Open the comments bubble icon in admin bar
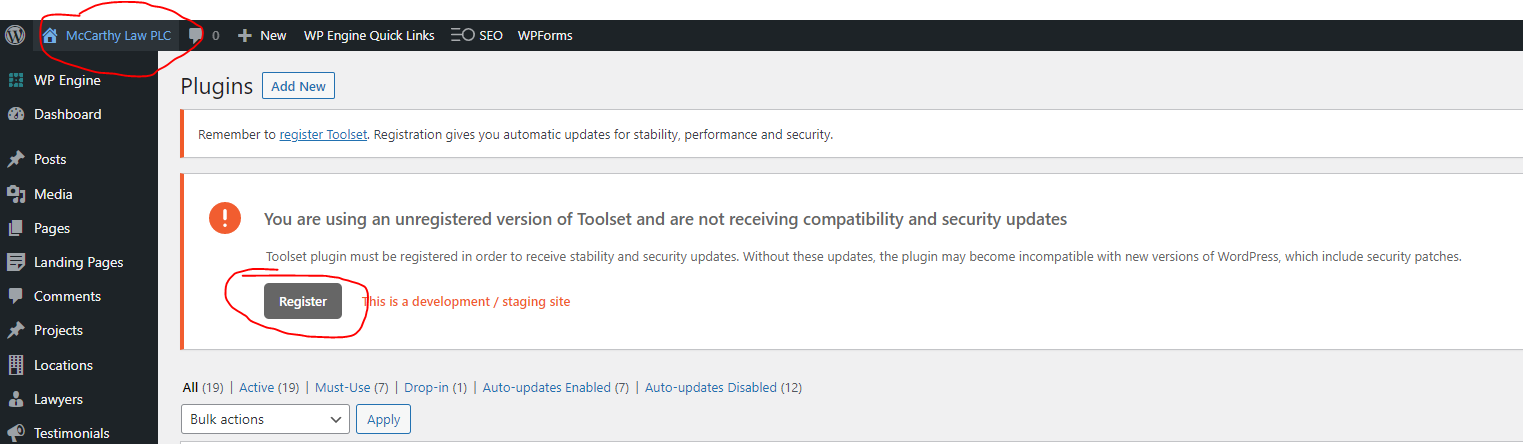This screenshot has width=1523, height=444. point(196,35)
